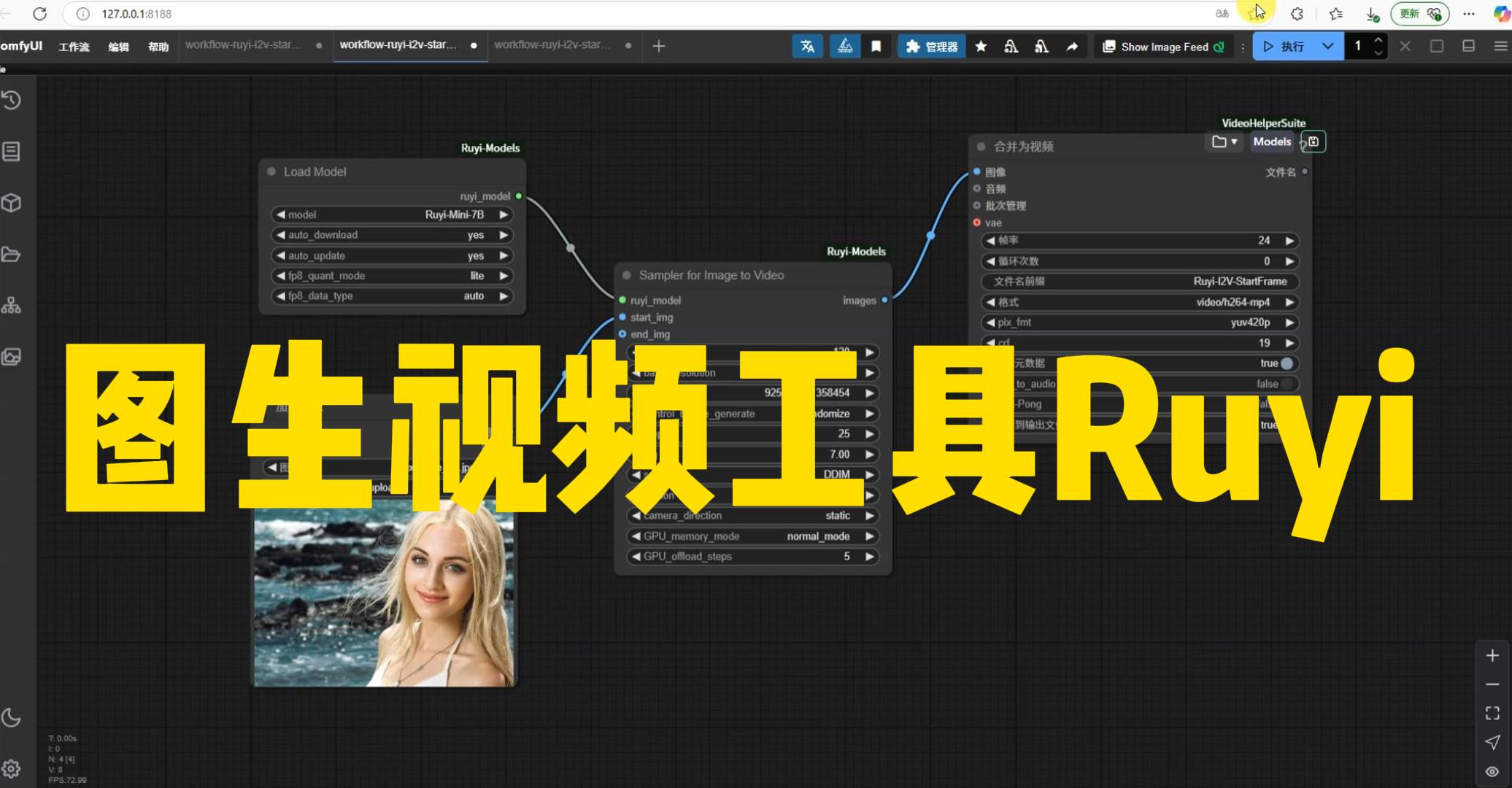Fit view to canvas icon

point(1492,713)
